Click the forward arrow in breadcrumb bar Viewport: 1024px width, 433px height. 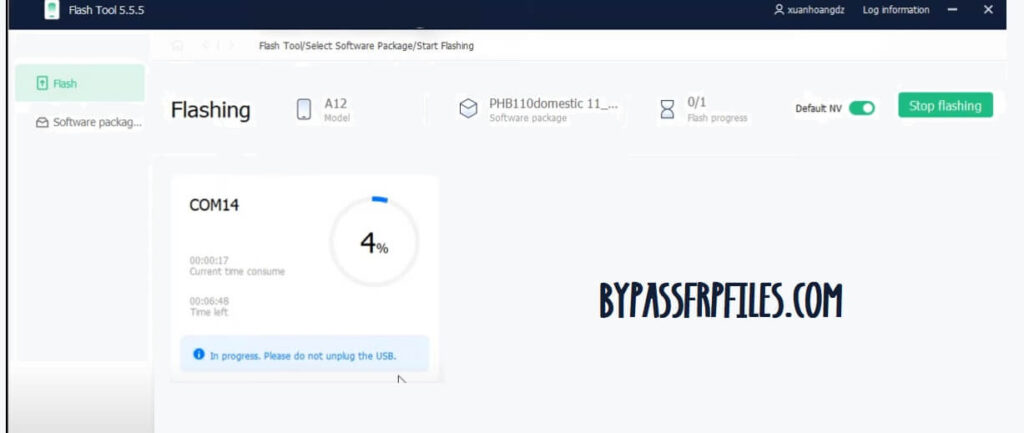[x=232, y=46]
